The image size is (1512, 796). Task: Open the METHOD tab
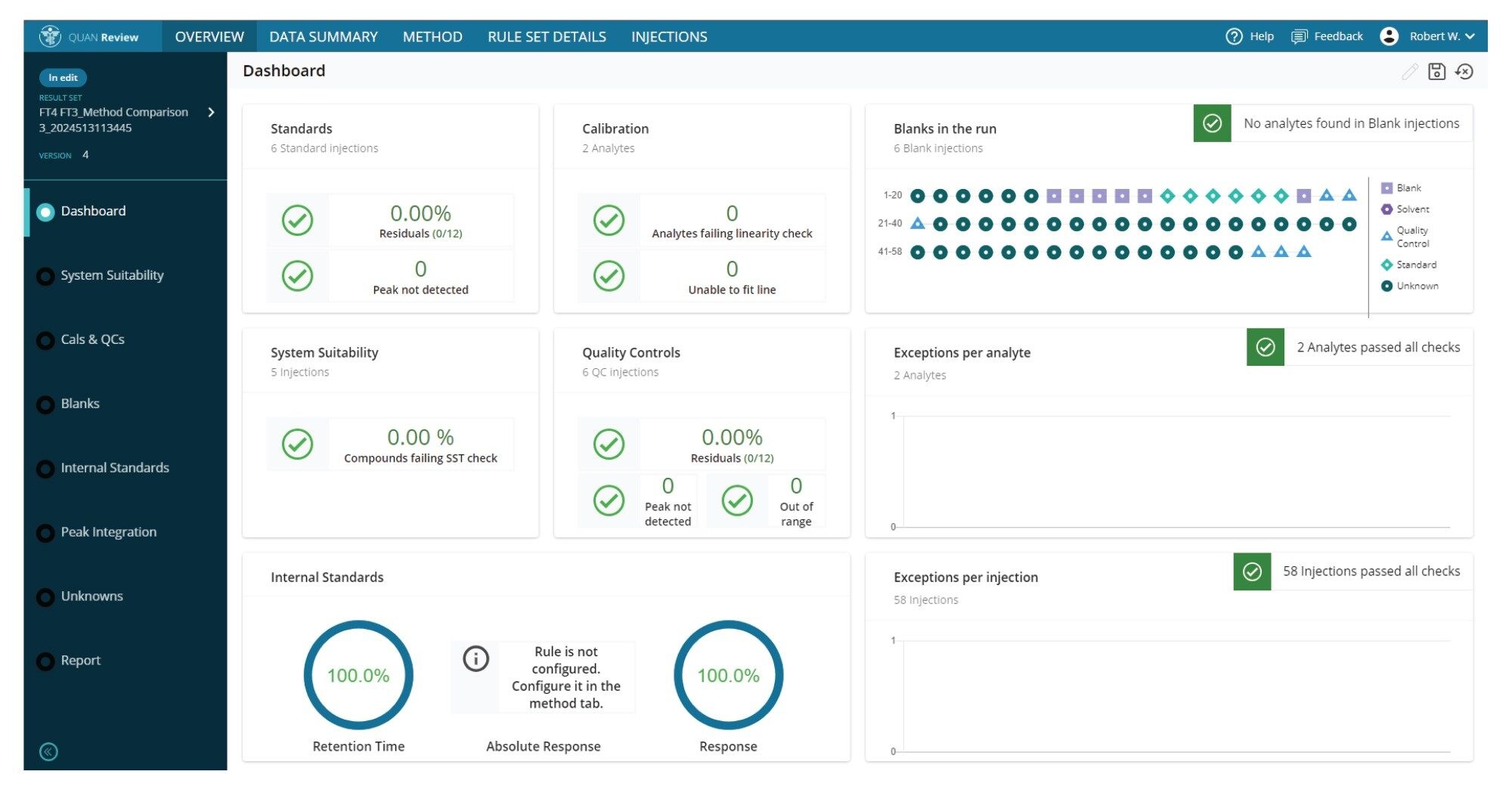[432, 36]
